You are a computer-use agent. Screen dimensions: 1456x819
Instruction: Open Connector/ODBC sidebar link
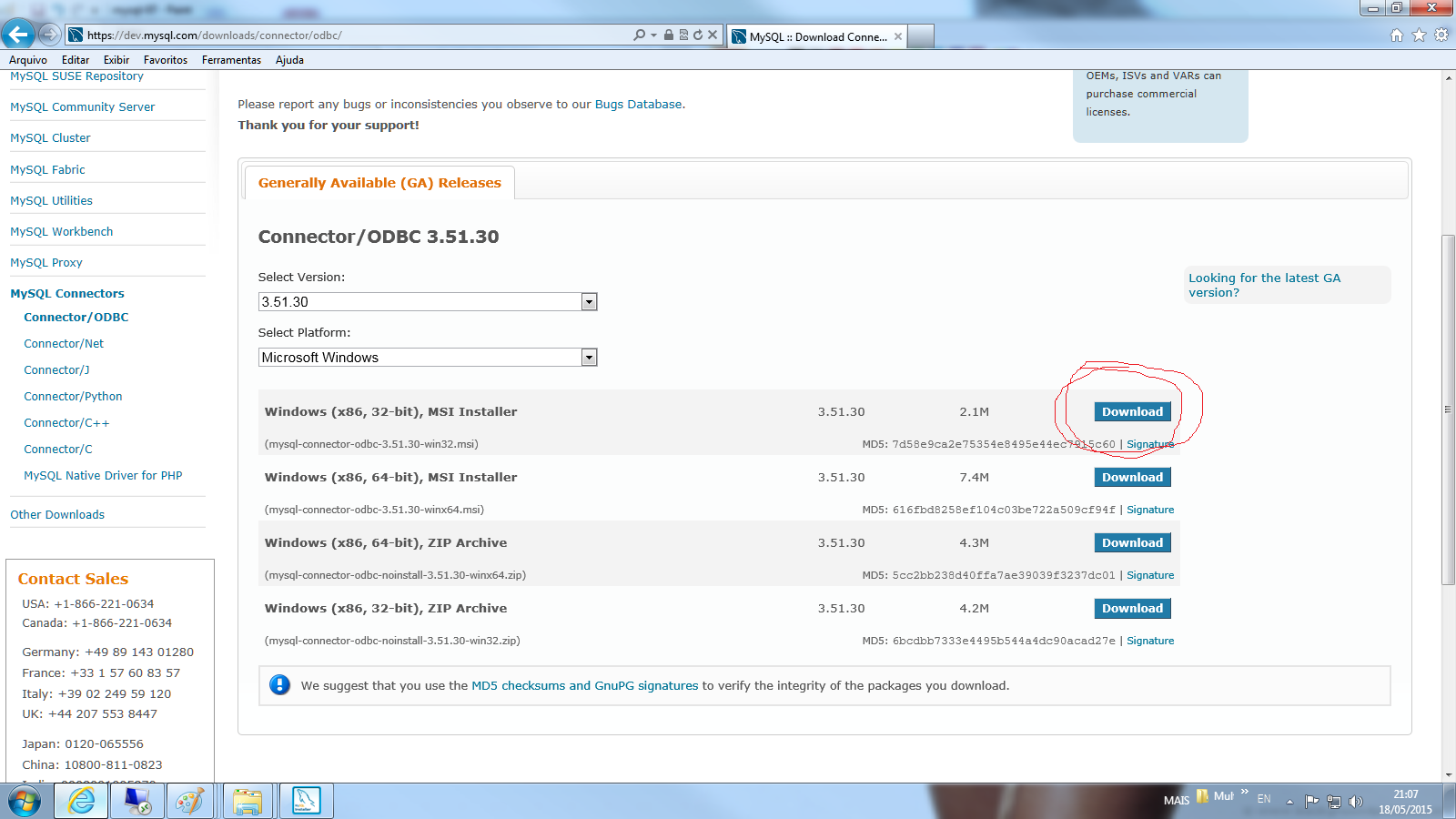pyautogui.click(x=76, y=318)
